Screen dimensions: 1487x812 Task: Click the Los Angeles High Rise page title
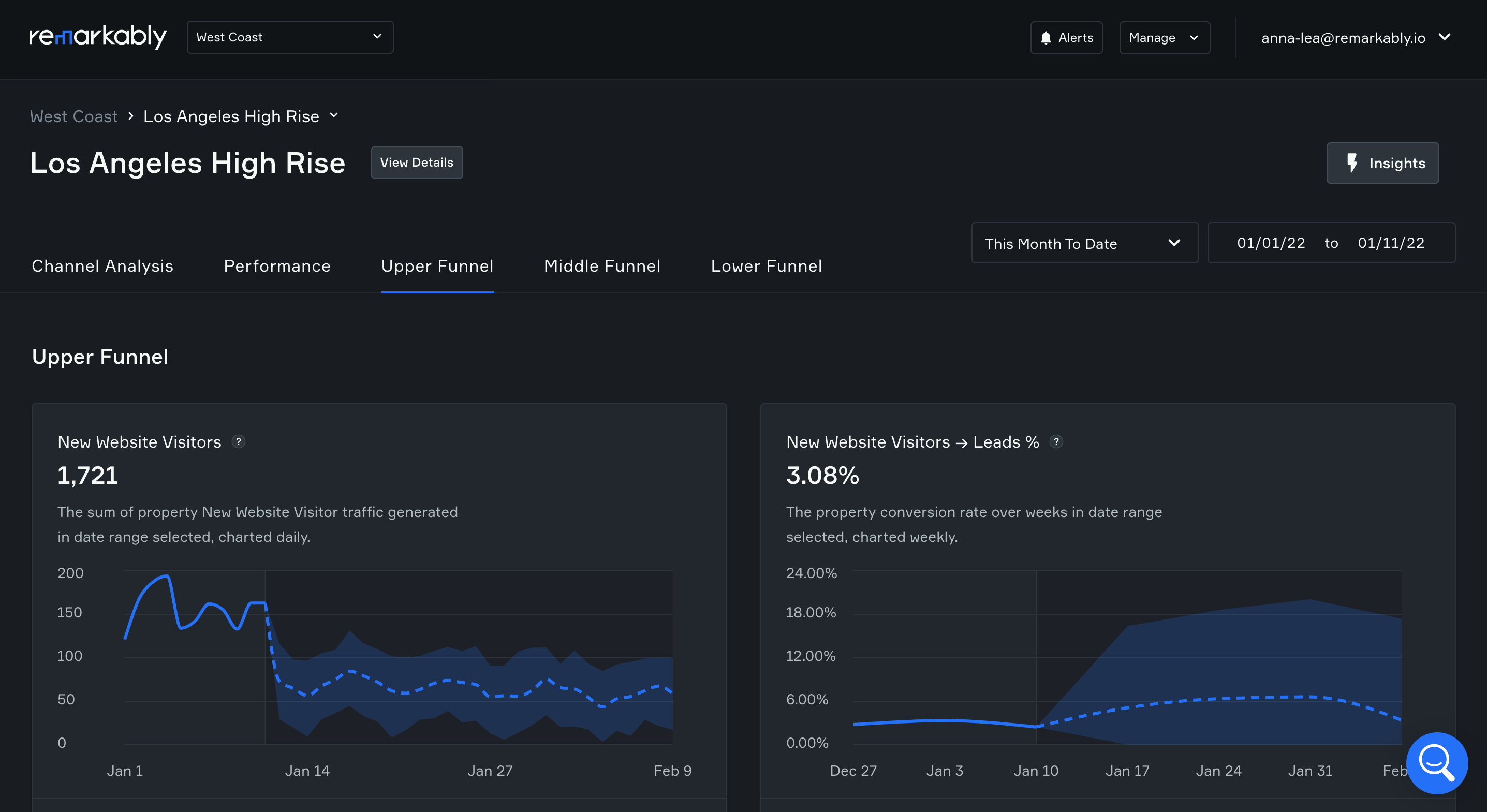coord(187,163)
